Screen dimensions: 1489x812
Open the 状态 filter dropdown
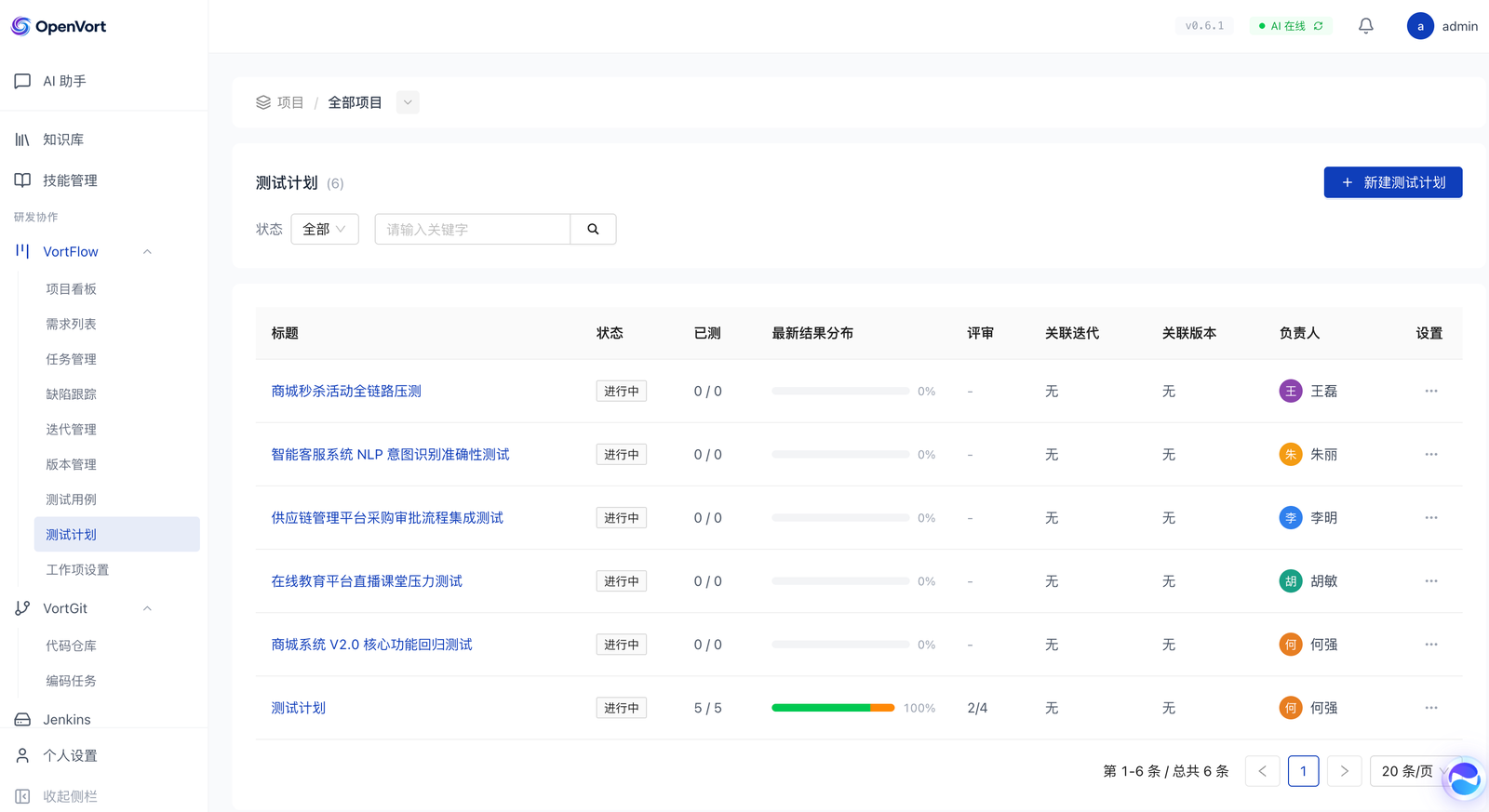click(x=324, y=230)
